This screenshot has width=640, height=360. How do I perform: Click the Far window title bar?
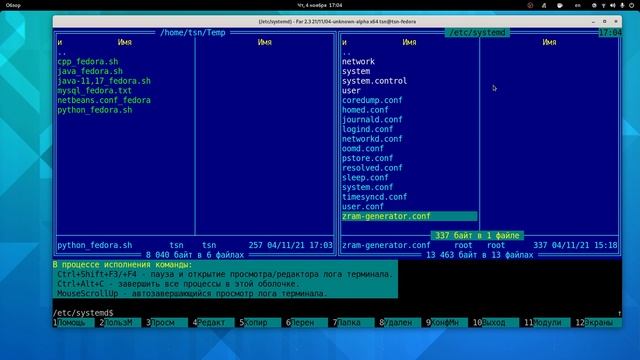(337, 22)
